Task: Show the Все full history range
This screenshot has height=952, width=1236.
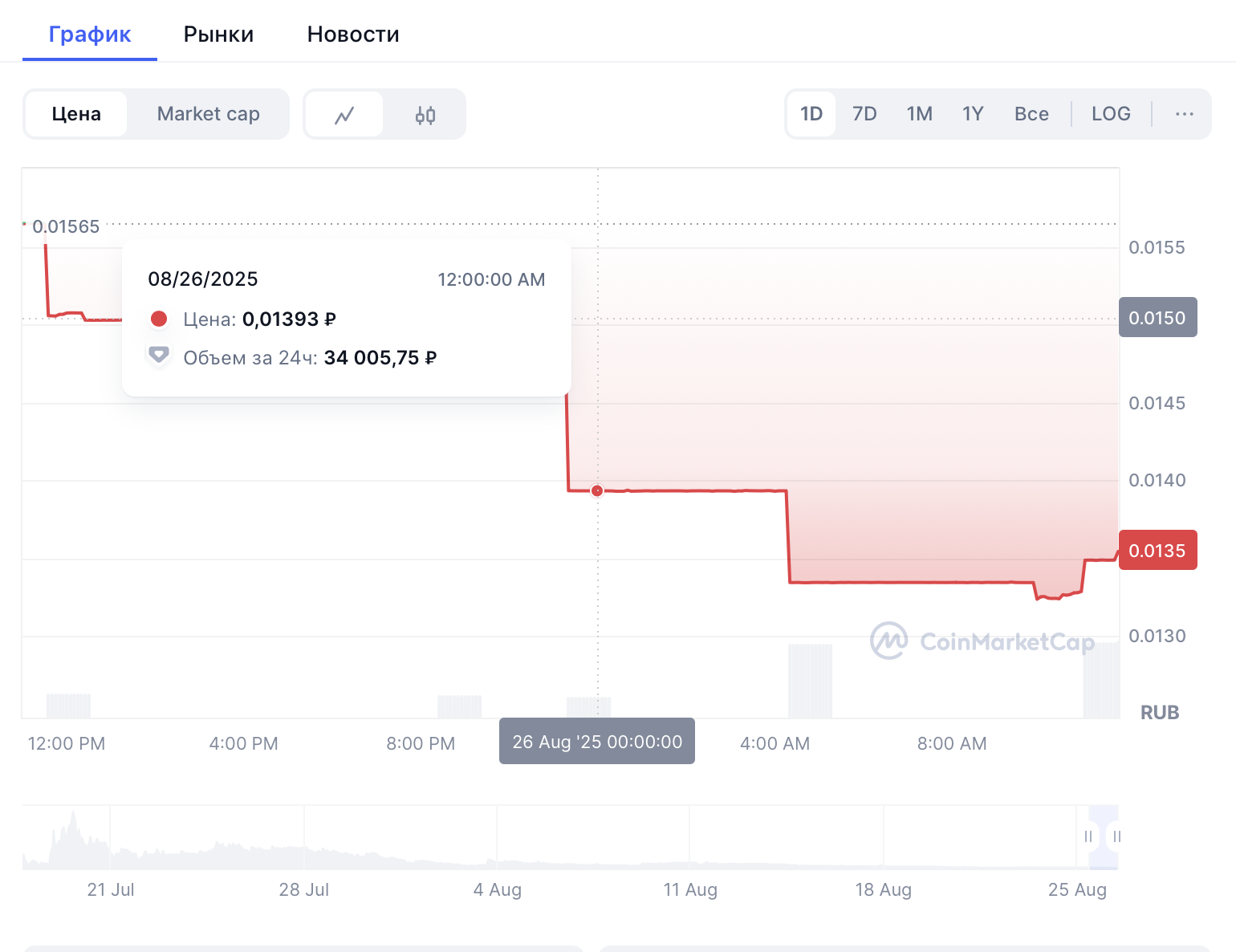Action: tap(1031, 114)
